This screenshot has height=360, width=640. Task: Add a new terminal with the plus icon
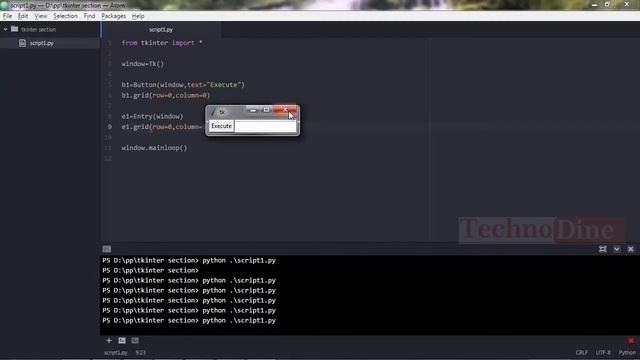coord(109,340)
